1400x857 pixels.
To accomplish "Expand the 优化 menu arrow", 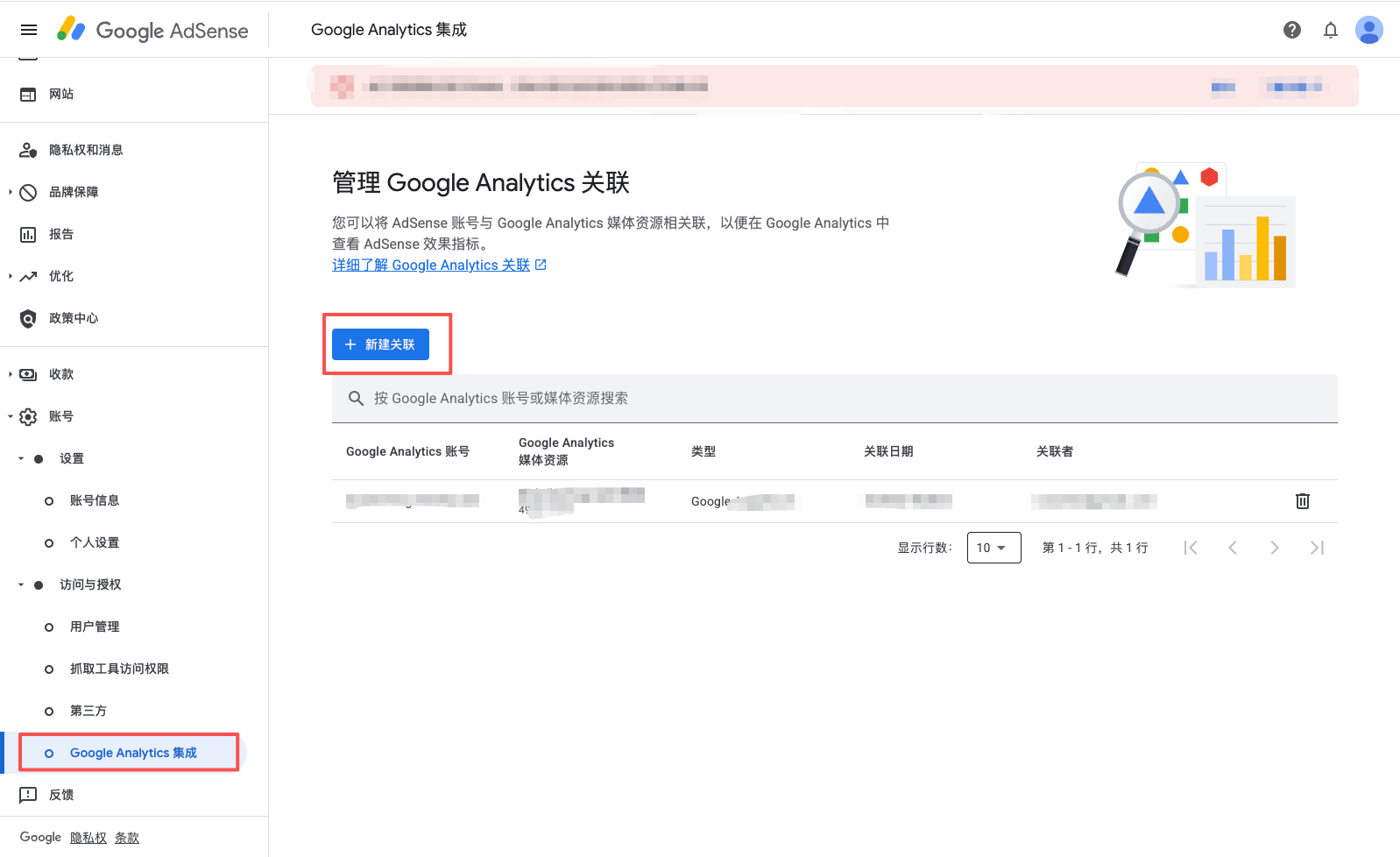I will (x=10, y=276).
